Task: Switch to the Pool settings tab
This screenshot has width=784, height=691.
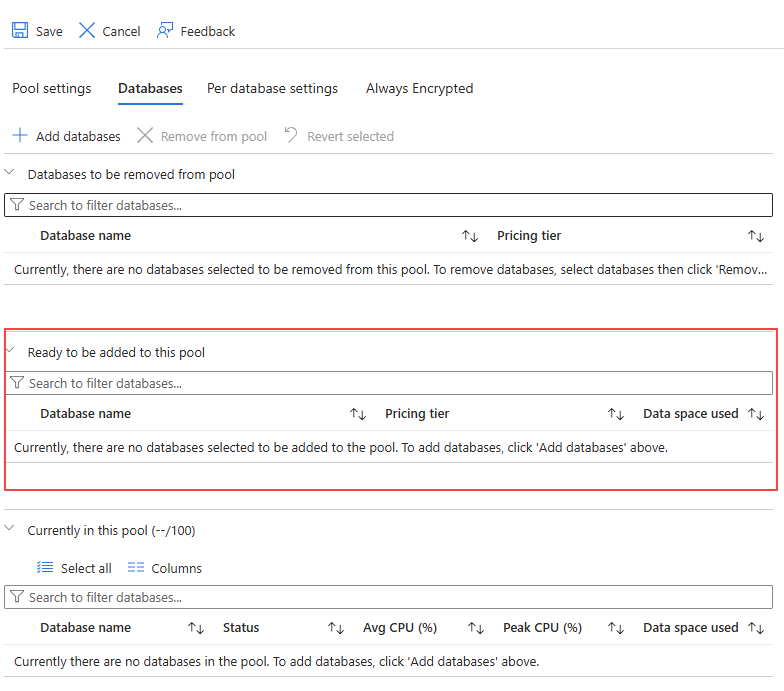Action: click(x=52, y=88)
